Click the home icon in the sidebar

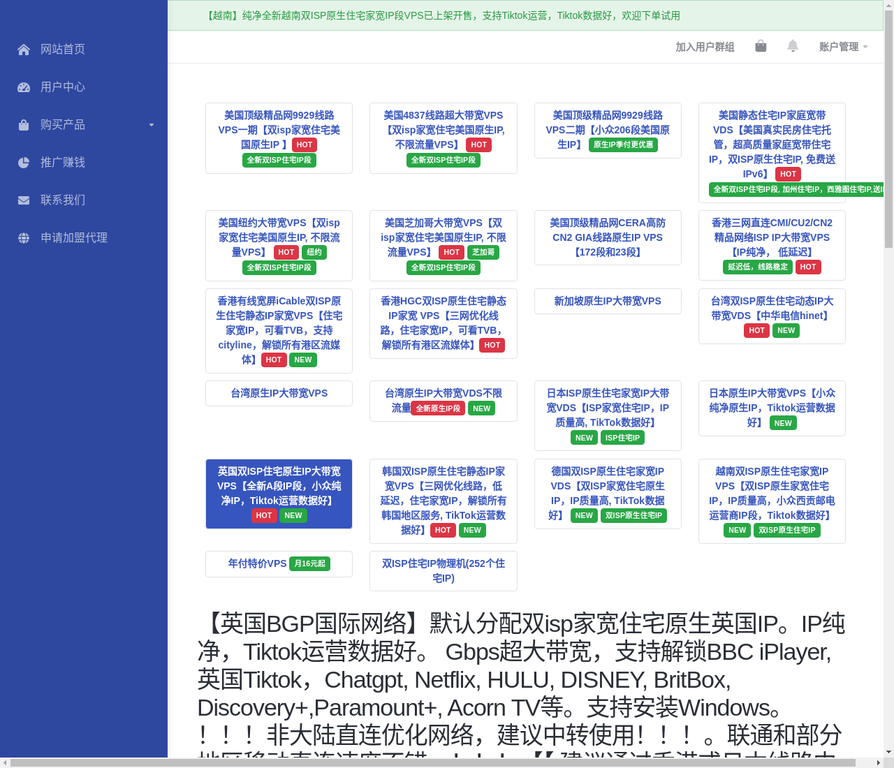click(24, 50)
